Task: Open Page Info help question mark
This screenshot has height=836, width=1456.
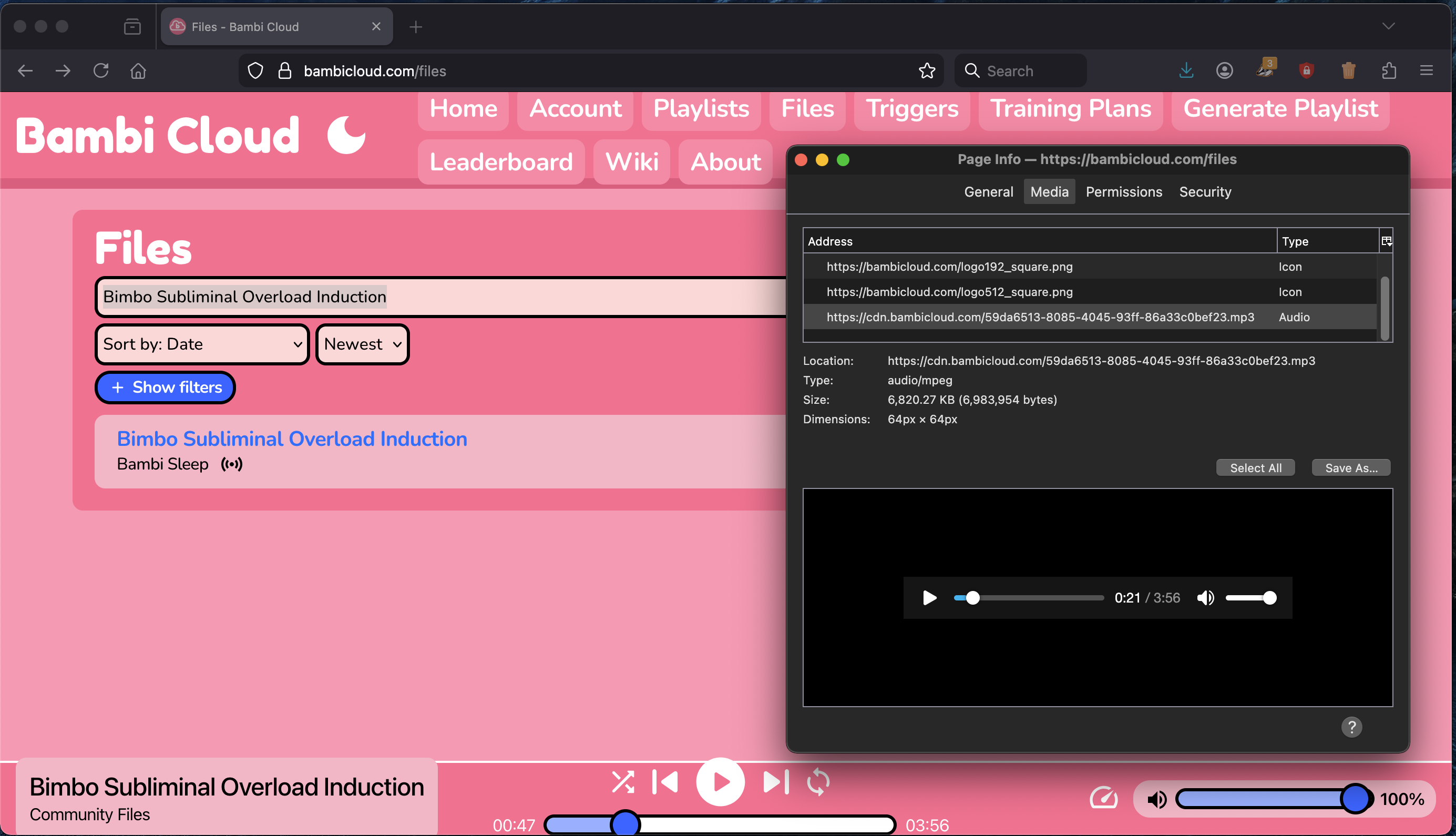Action: (x=1351, y=727)
